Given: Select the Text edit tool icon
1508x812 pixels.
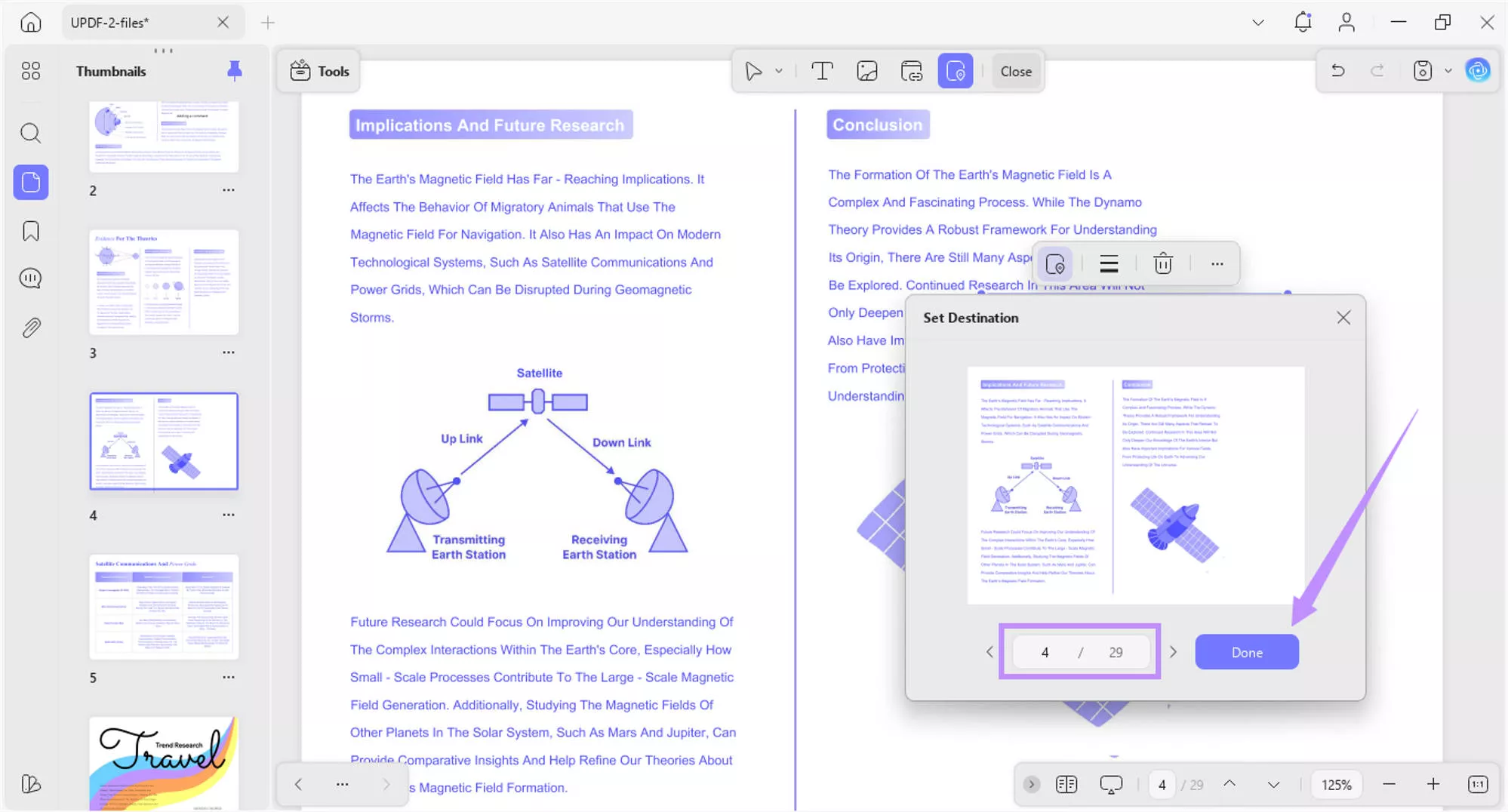Looking at the screenshot, I should point(822,71).
